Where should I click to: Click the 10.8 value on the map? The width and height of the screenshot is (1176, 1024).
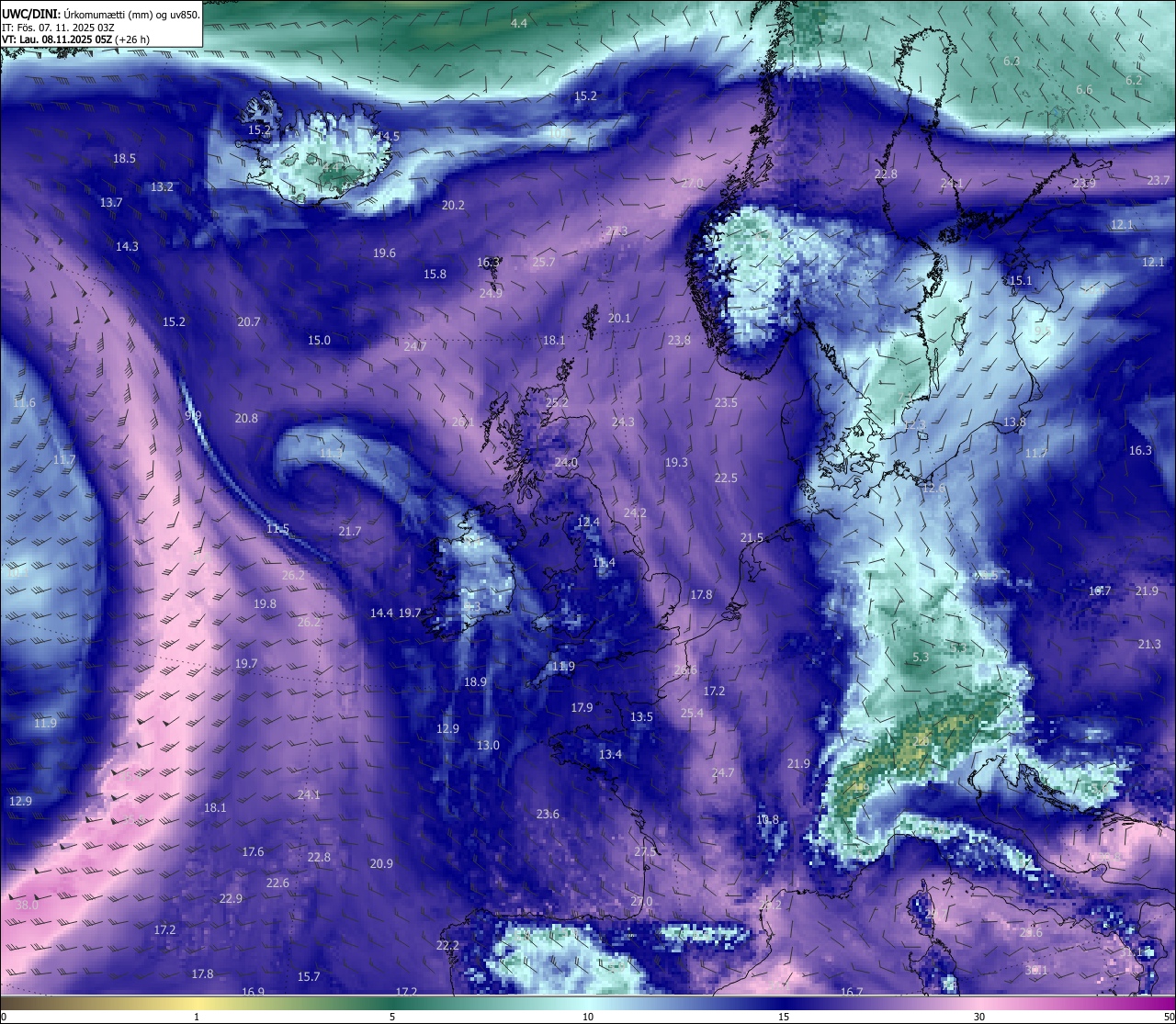767,819
